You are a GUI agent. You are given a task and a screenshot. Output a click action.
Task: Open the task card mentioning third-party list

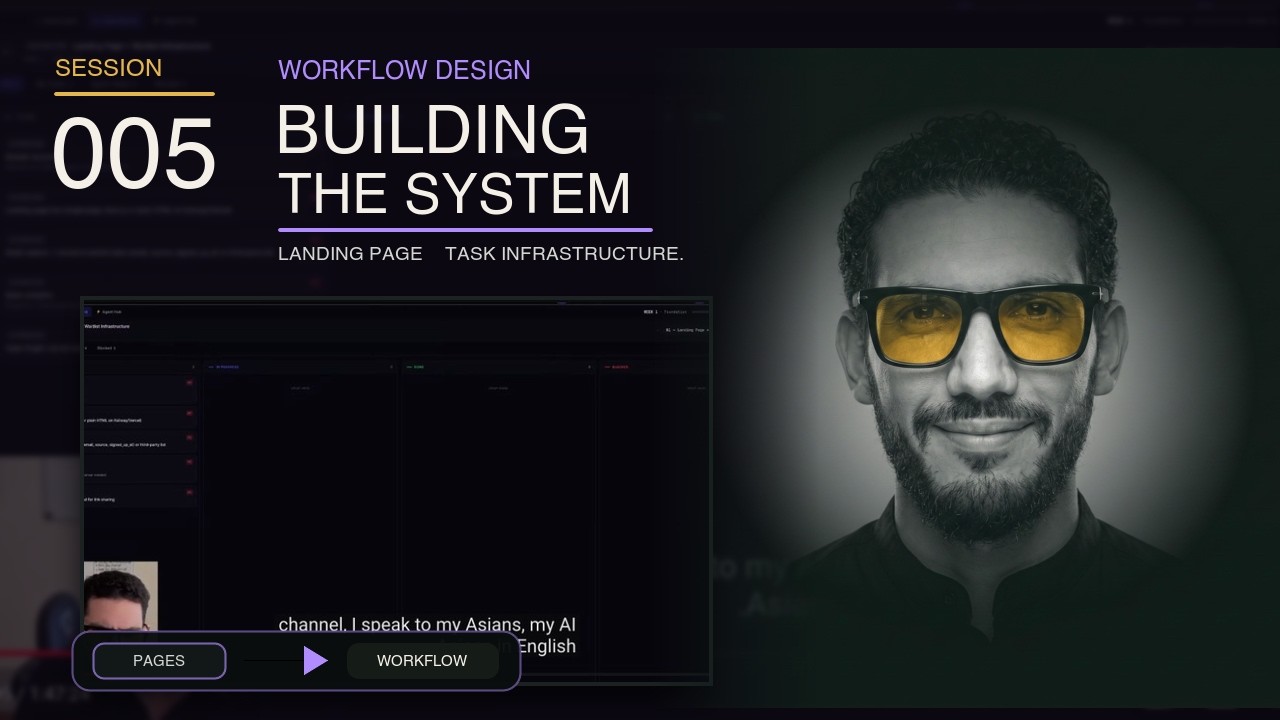pos(140,441)
